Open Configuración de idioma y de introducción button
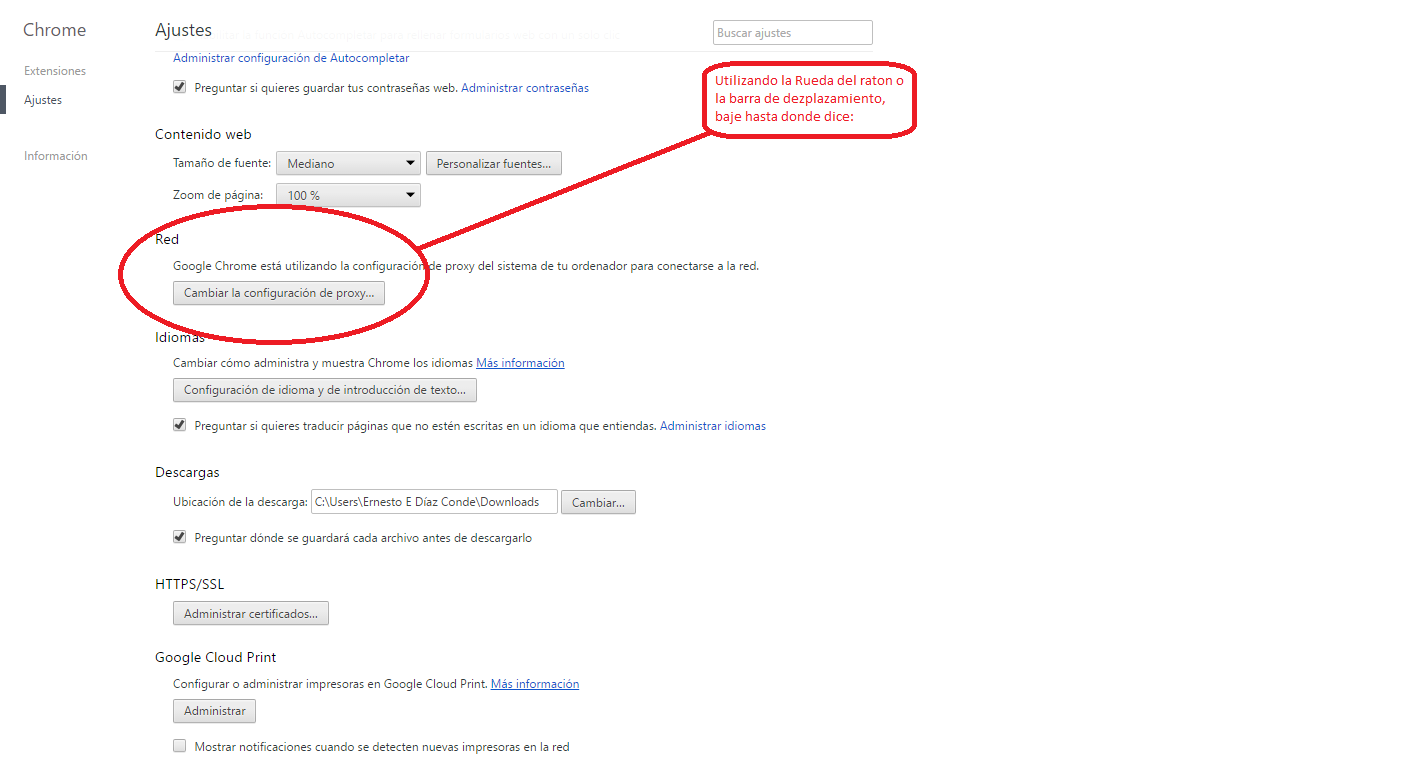The width and height of the screenshot is (1422, 766). point(324,390)
